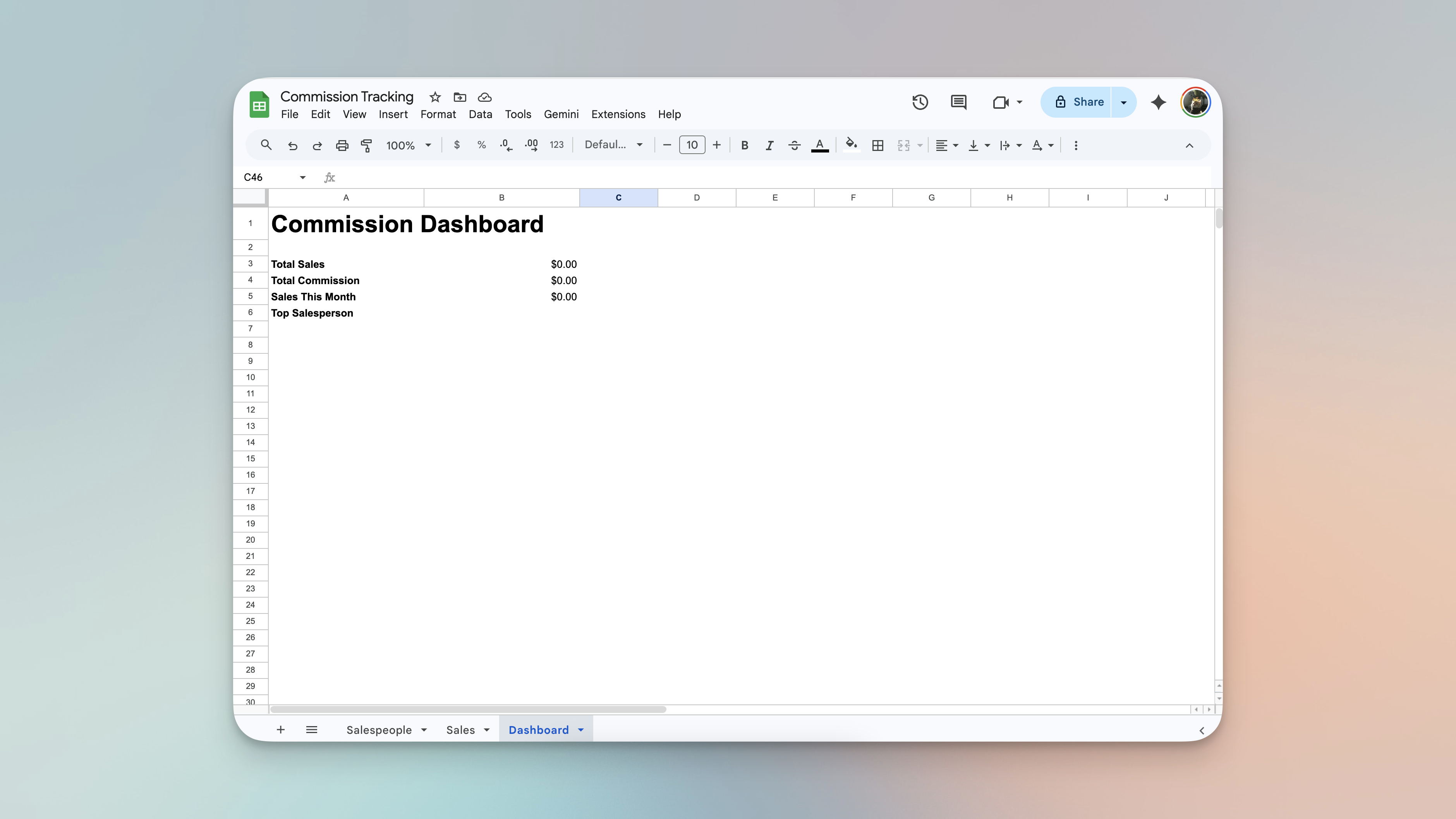
Task: Open the fill color picker
Action: click(x=851, y=145)
